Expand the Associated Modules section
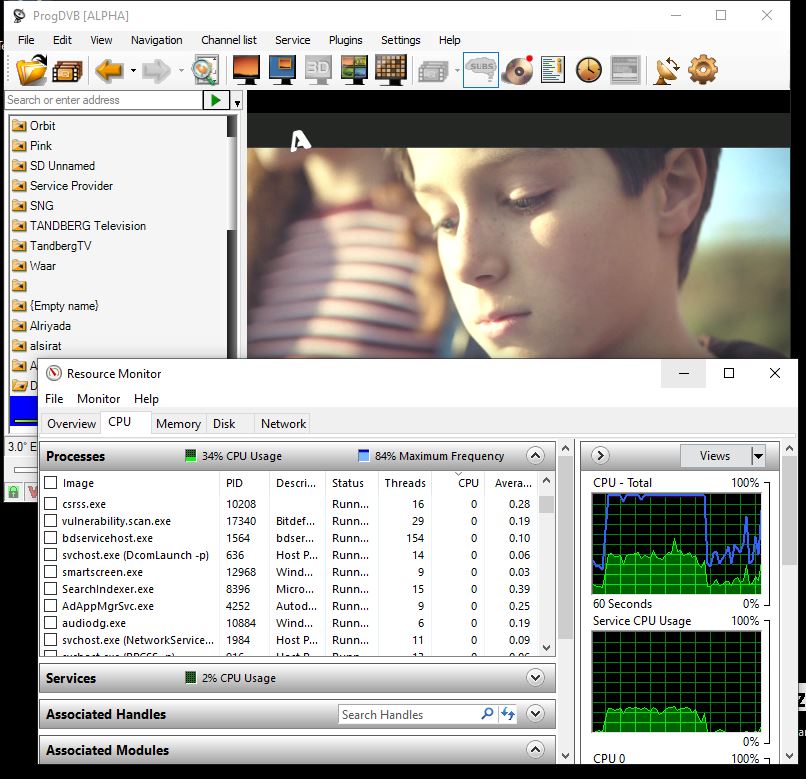Viewport: 806px width, 779px height. 535,750
